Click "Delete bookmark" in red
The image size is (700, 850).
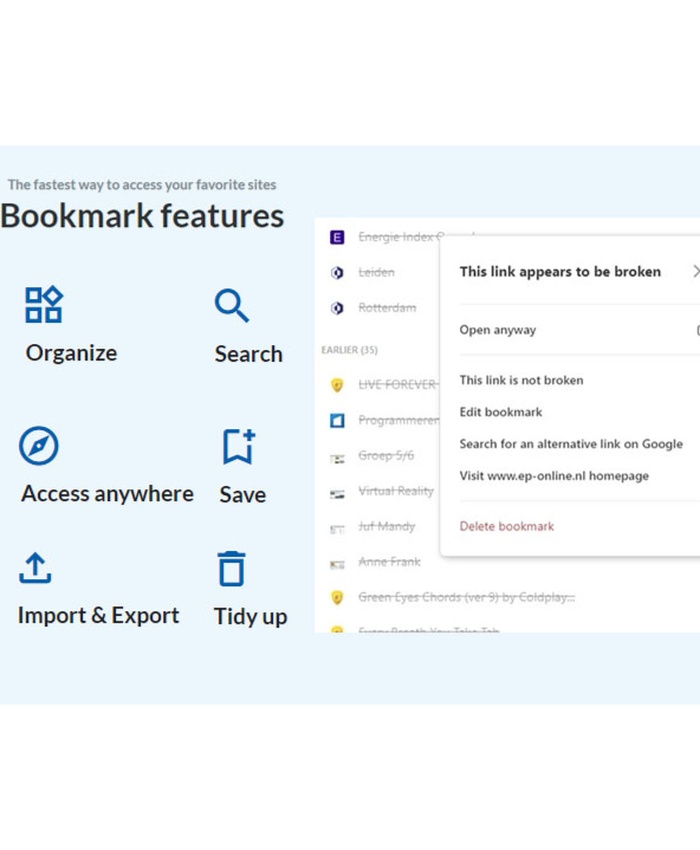(x=506, y=526)
